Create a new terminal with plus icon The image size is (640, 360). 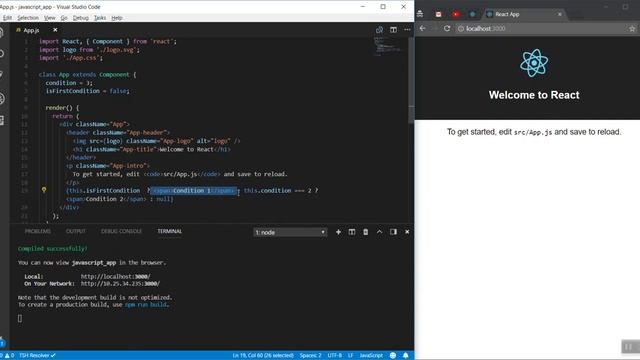338,232
